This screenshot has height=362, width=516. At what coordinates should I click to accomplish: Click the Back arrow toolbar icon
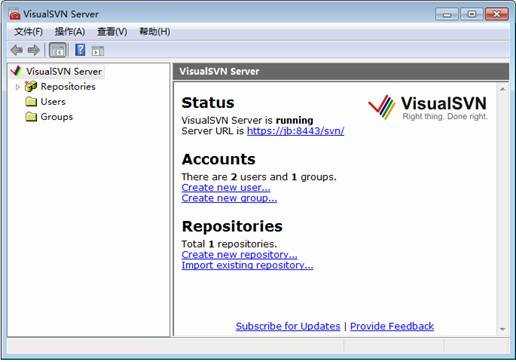(17, 50)
